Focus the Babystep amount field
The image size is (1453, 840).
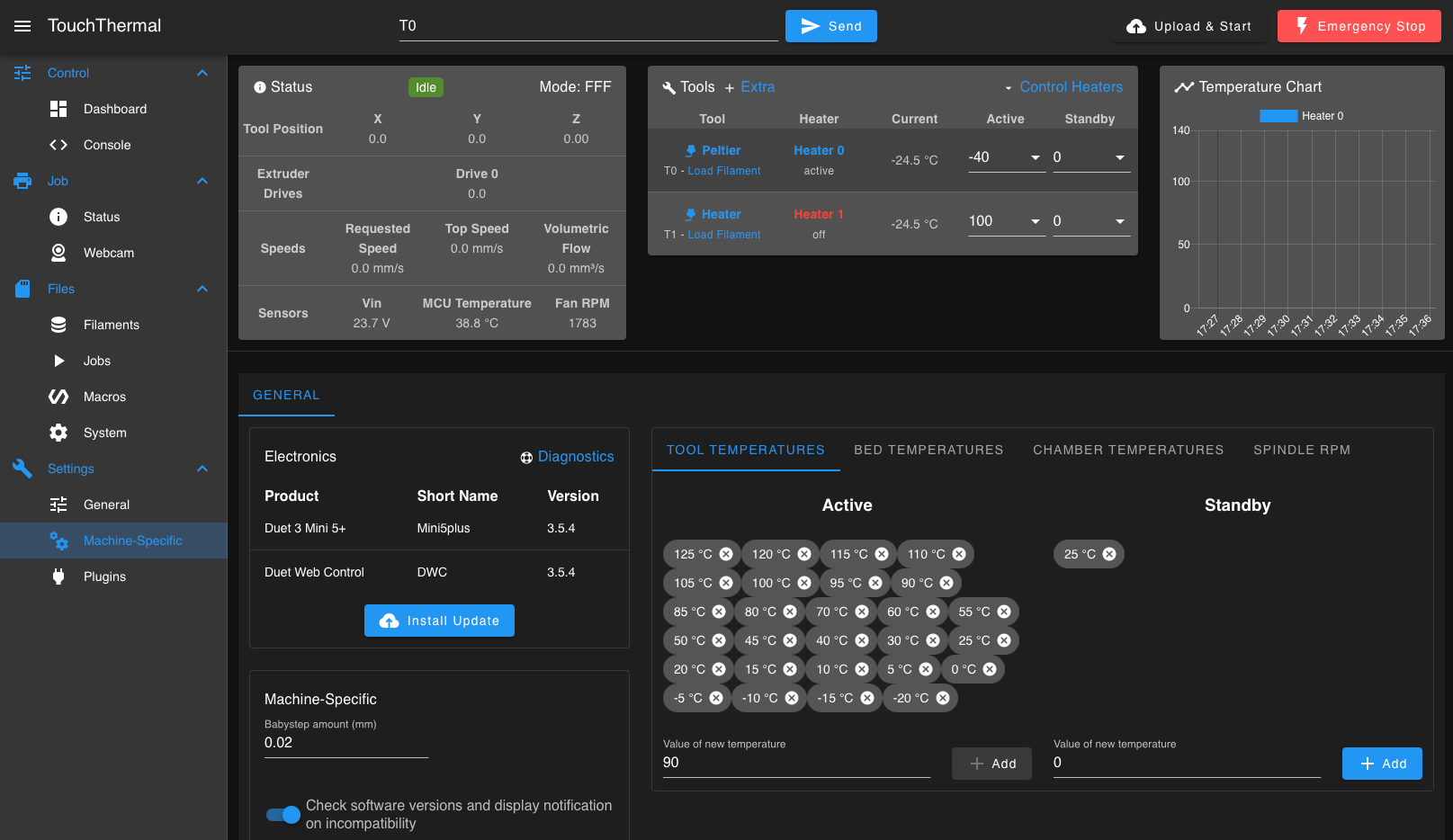(x=346, y=743)
